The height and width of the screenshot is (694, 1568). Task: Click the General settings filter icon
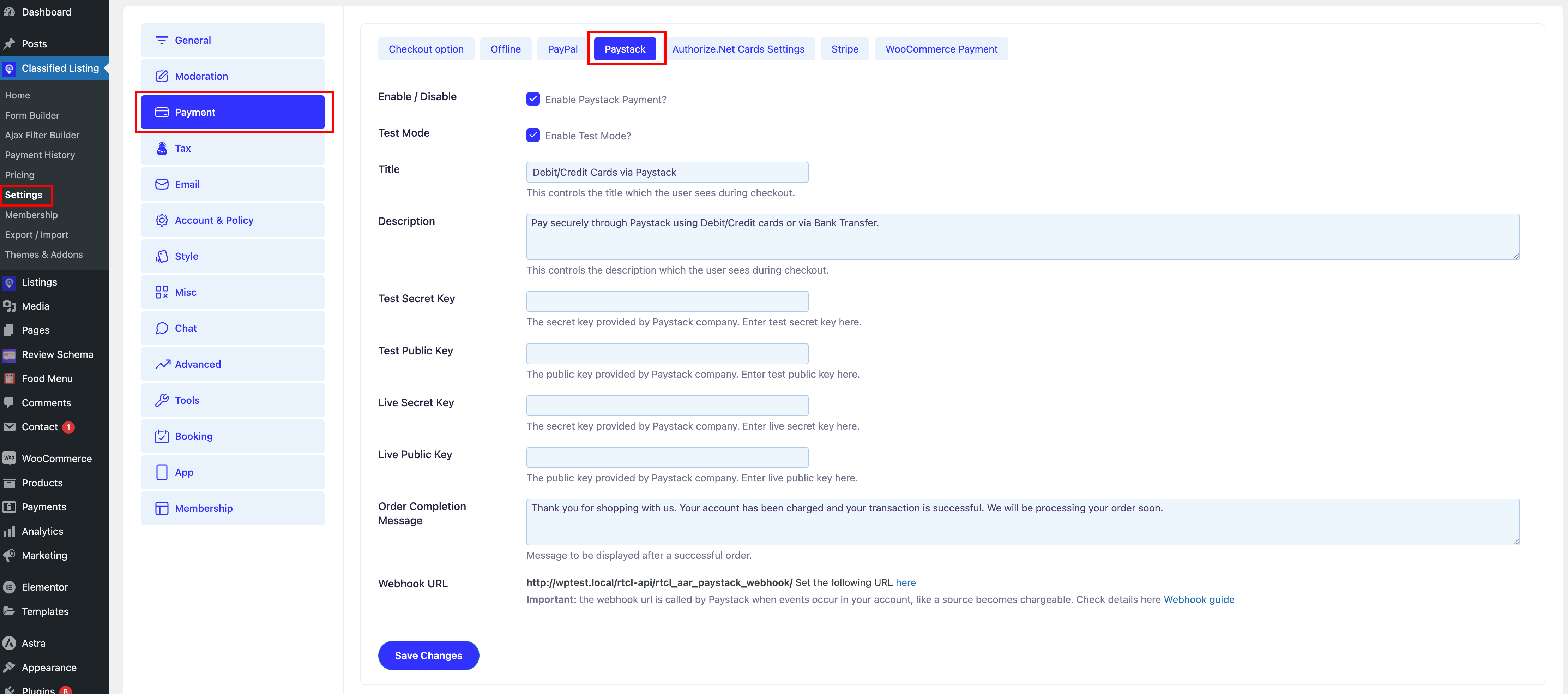point(161,40)
